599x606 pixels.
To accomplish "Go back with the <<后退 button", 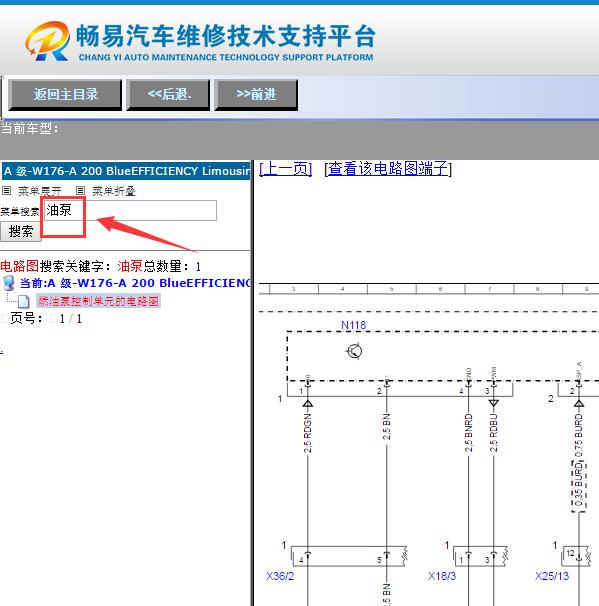I will [168, 95].
